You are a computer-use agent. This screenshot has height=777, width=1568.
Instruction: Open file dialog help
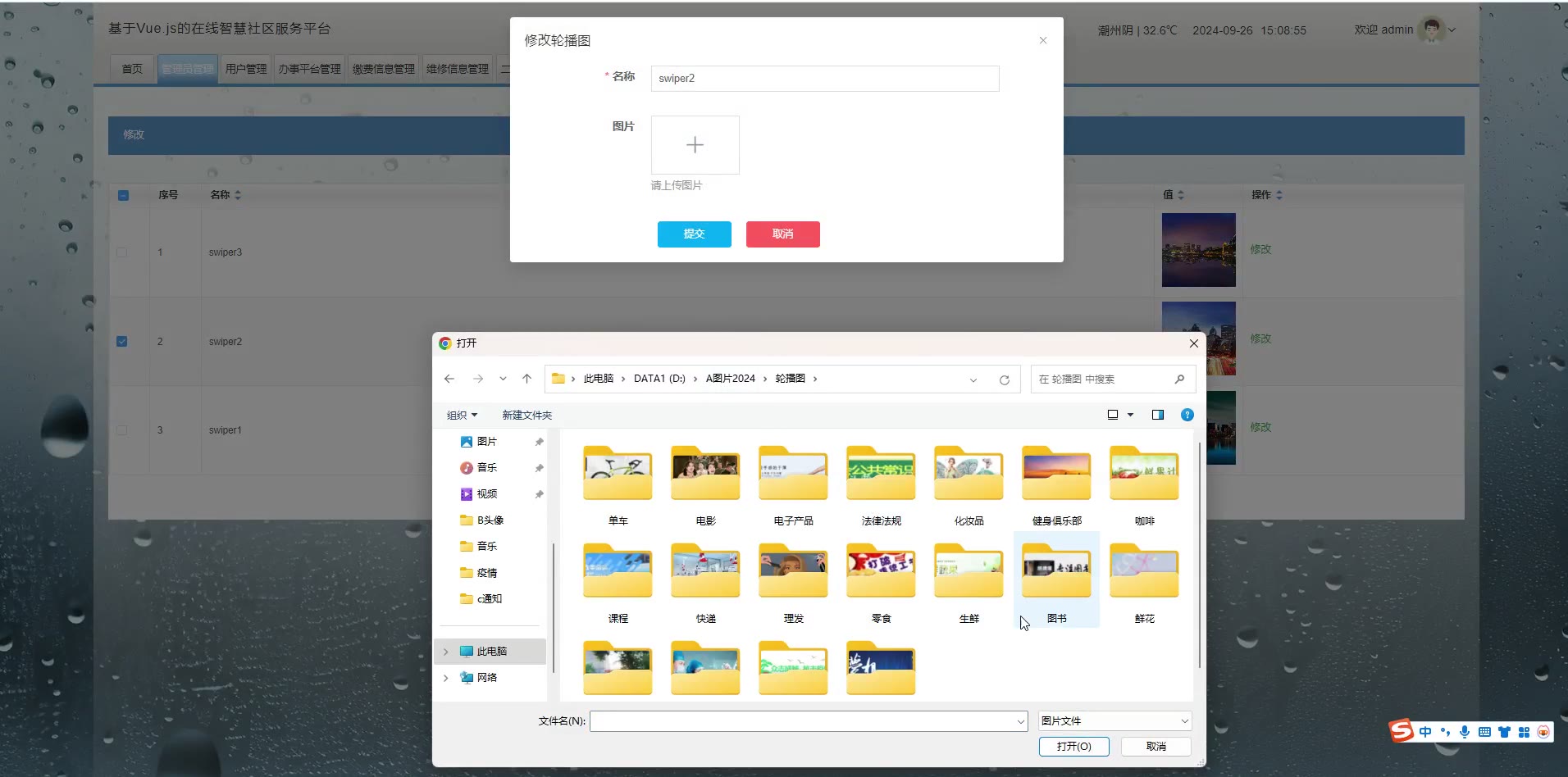1187,415
